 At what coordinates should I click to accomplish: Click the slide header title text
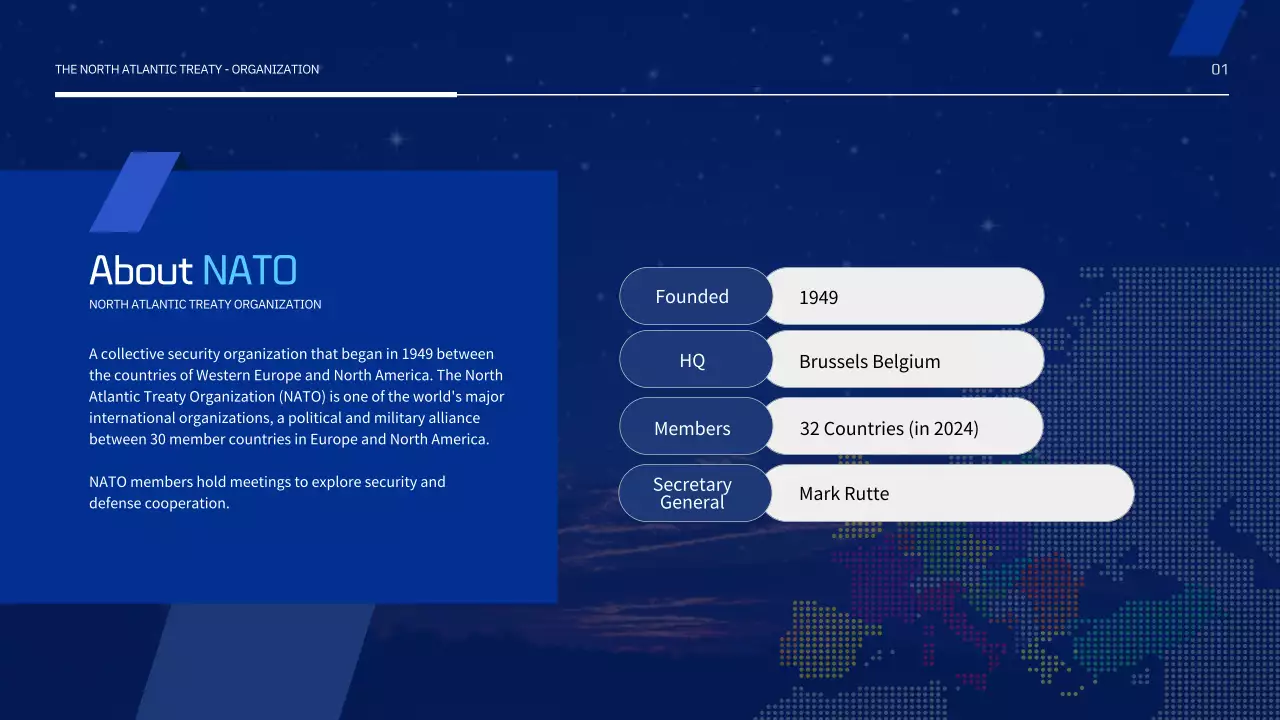187,70
